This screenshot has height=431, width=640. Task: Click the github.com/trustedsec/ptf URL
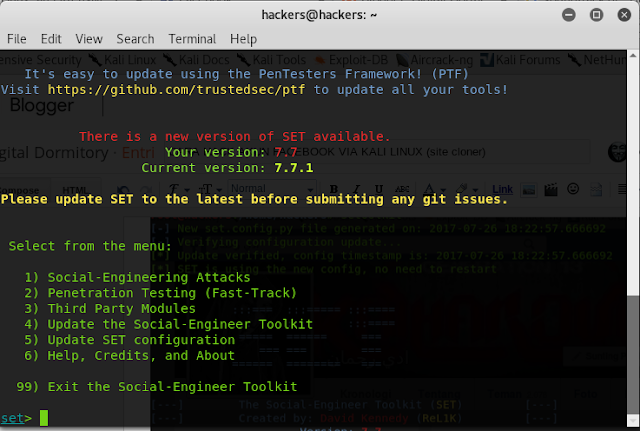pyautogui.click(x=176, y=89)
